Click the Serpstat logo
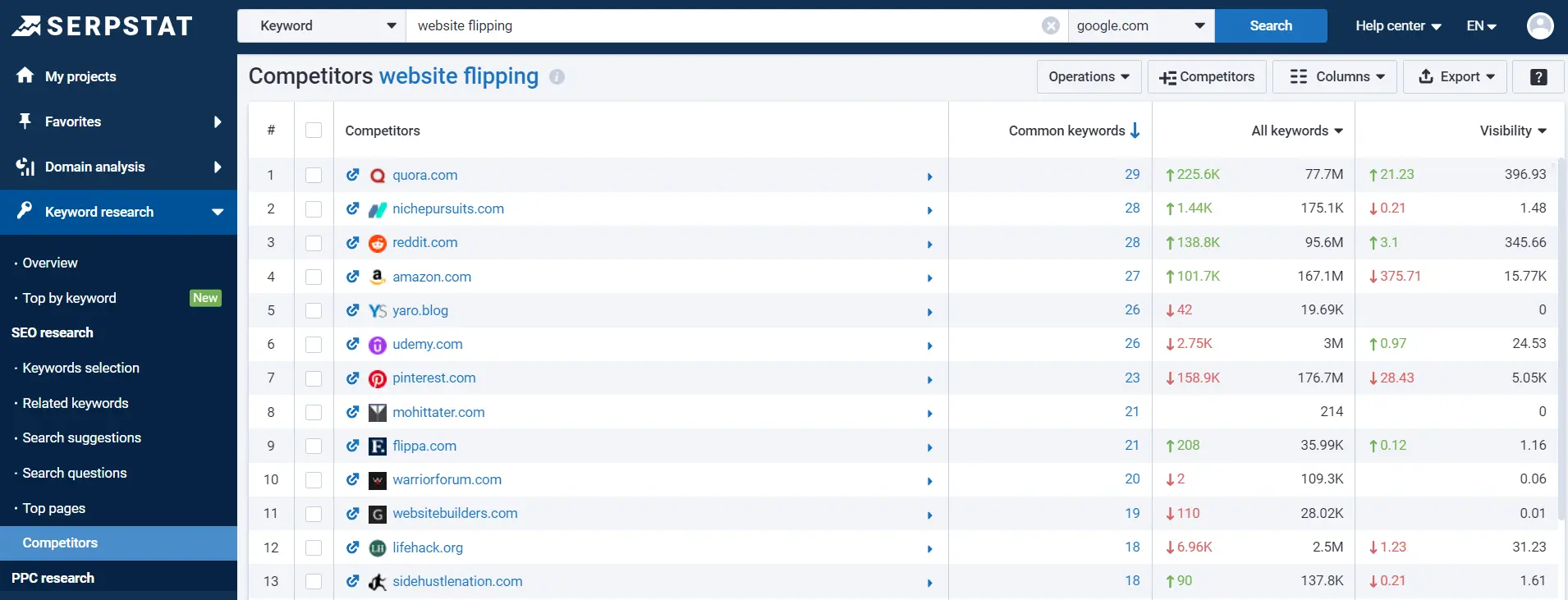 pos(102,26)
